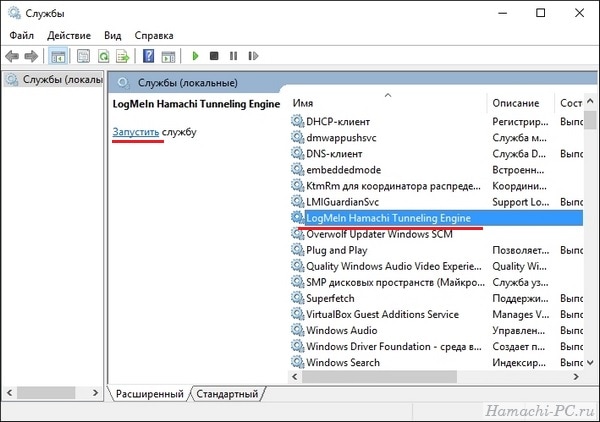
Task: Click the Refresh toolbar icon
Action: click(x=103, y=56)
